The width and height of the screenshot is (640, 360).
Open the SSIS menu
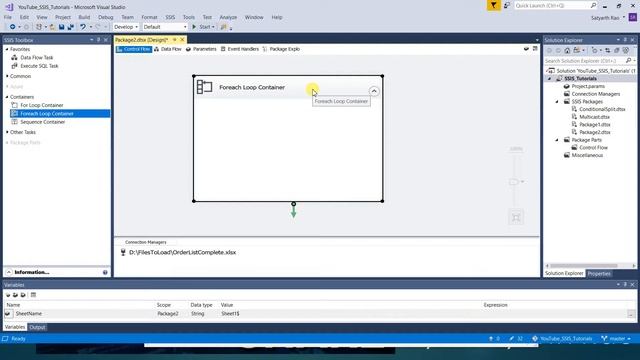point(170,17)
